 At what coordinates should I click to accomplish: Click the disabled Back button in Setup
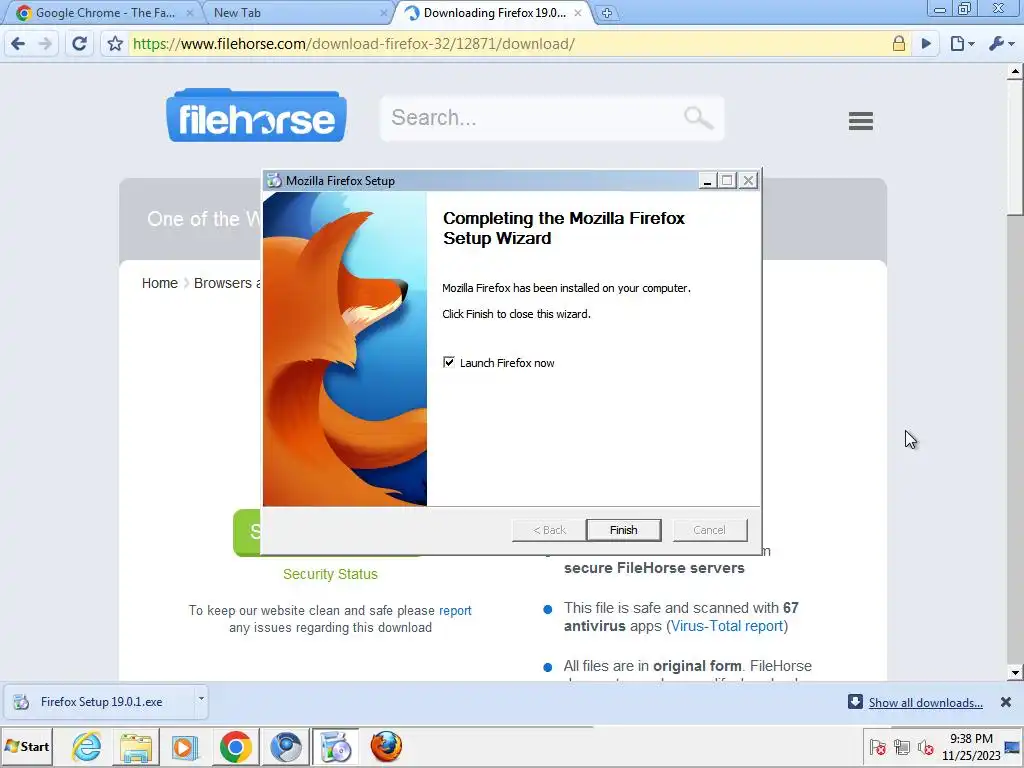click(549, 530)
